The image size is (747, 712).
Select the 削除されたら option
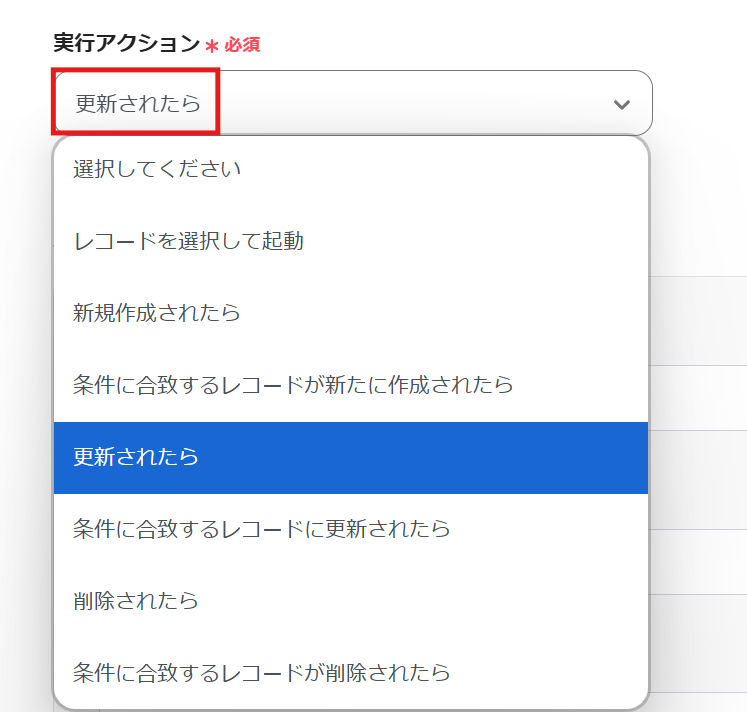136,601
